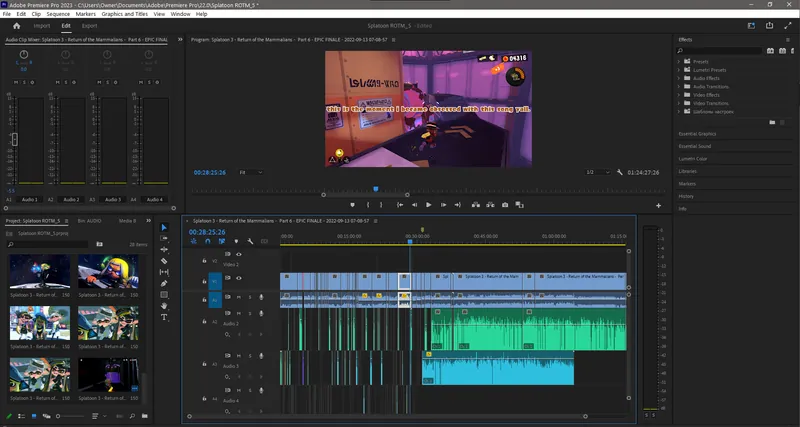Open program monitor wrench settings
The width and height of the screenshot is (800, 427).
coord(620,172)
